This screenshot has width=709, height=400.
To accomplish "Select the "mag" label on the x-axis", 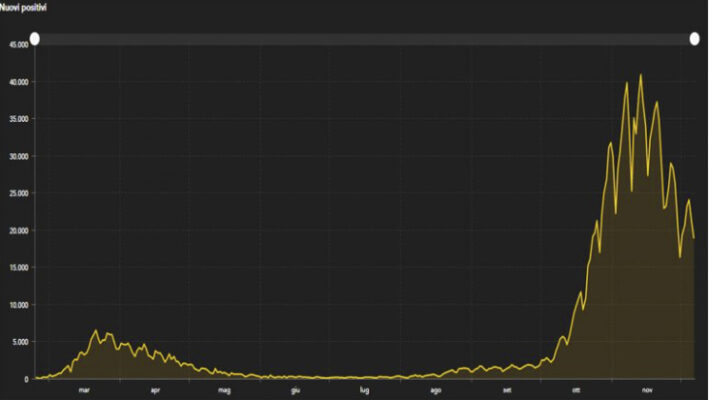I will point(225,390).
